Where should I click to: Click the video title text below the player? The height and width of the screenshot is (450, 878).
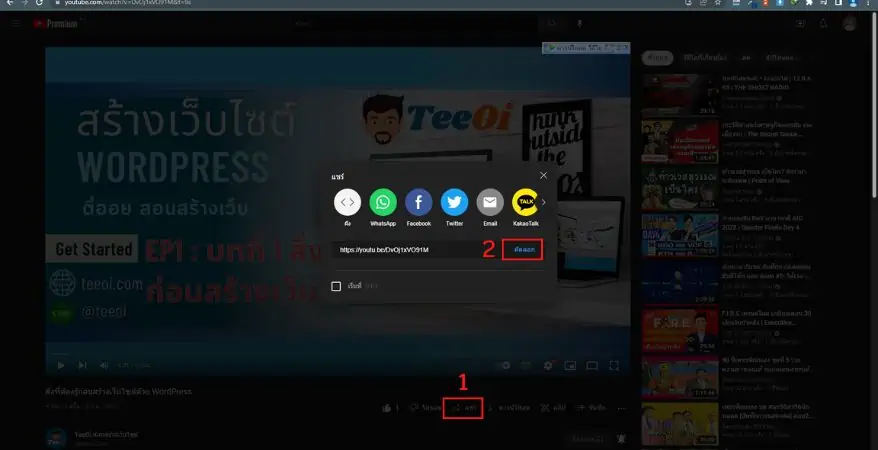click(x=118, y=392)
